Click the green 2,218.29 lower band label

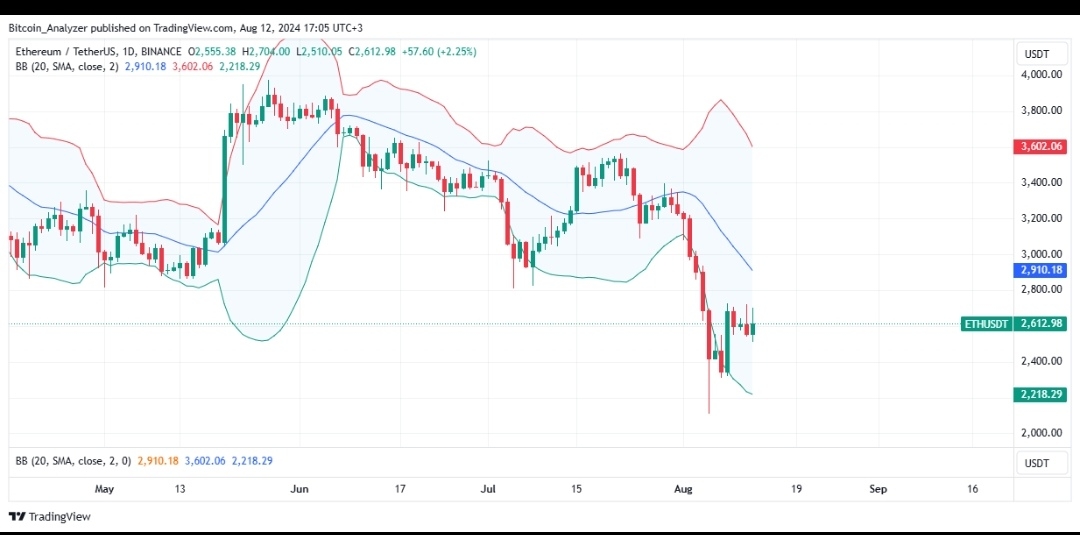(1040, 395)
